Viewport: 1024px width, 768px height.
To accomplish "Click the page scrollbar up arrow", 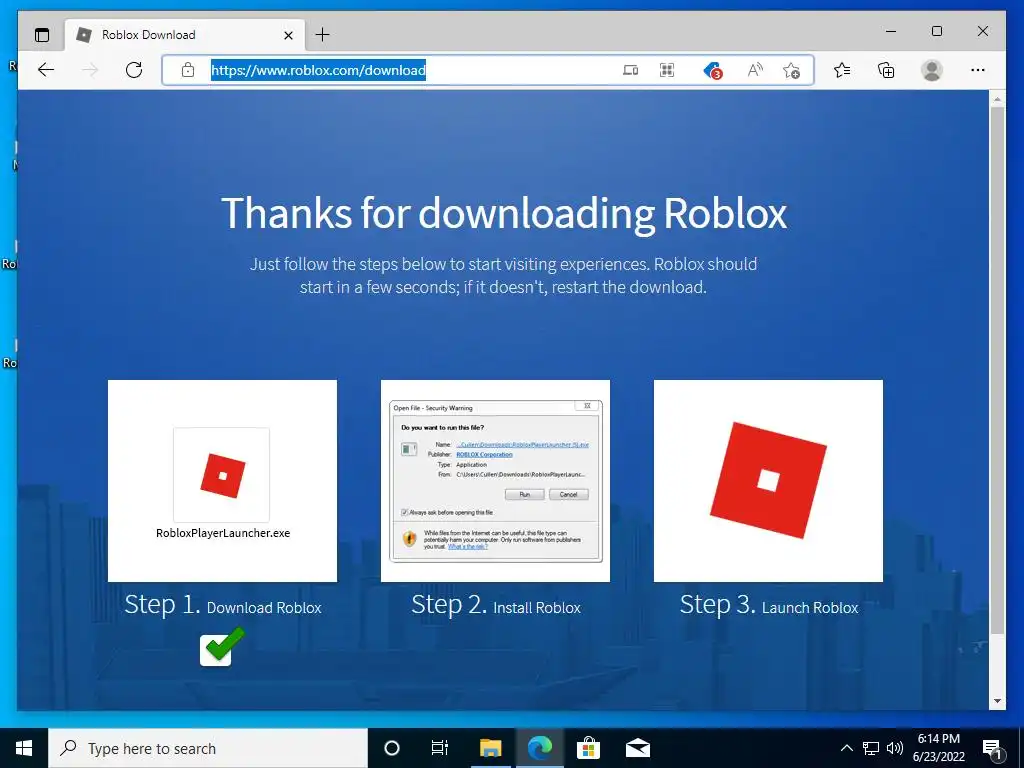I will (x=997, y=99).
